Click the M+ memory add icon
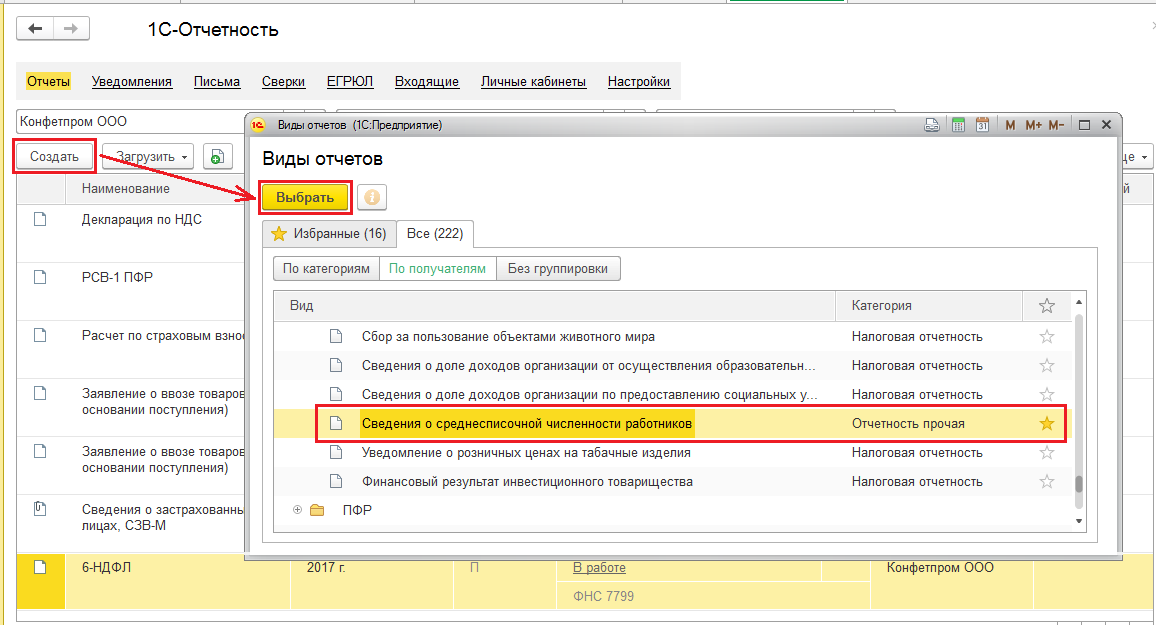 pyautogui.click(x=1033, y=125)
